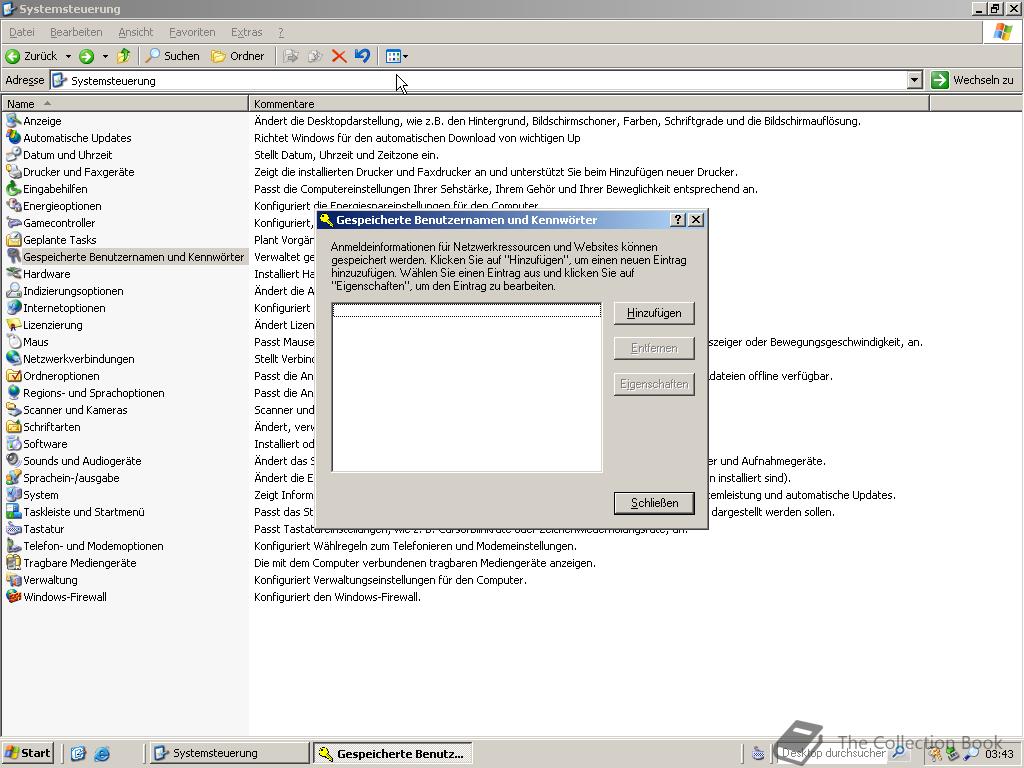Select the Sprachein-/ausgabe icon
1024x768 pixels.
[x=14, y=477]
